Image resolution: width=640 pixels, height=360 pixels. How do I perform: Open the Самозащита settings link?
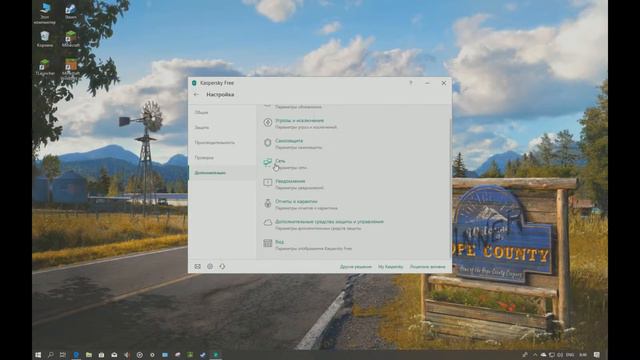[x=289, y=141]
